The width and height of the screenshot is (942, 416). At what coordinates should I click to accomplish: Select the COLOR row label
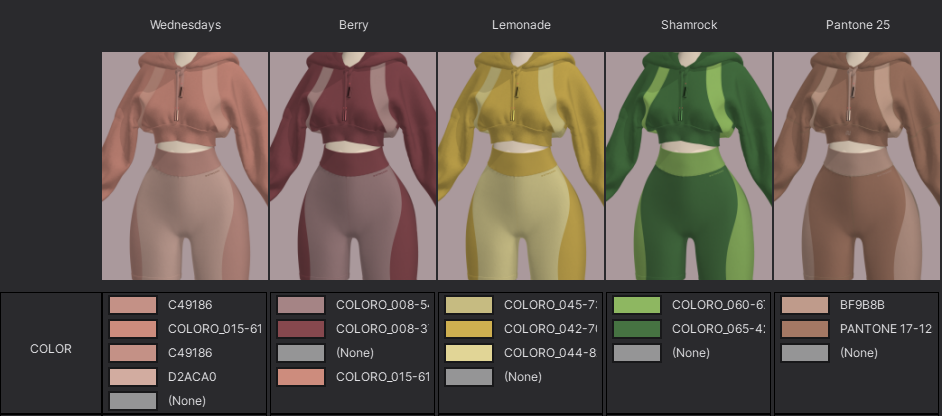point(50,350)
